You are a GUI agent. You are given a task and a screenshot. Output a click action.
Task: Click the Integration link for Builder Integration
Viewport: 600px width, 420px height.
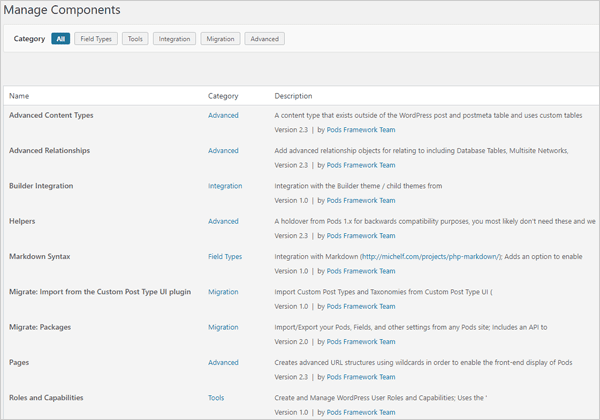pos(225,186)
